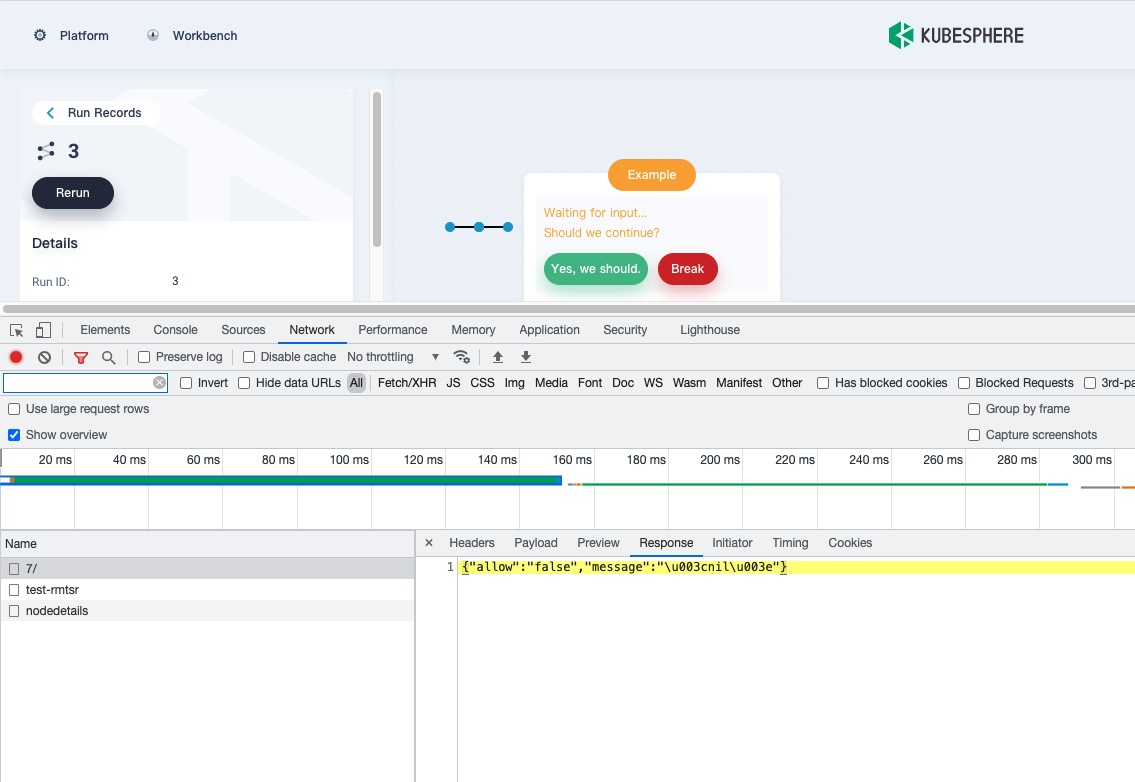The height and width of the screenshot is (782, 1135).
Task: Click the Rerun button
Action: [72, 193]
